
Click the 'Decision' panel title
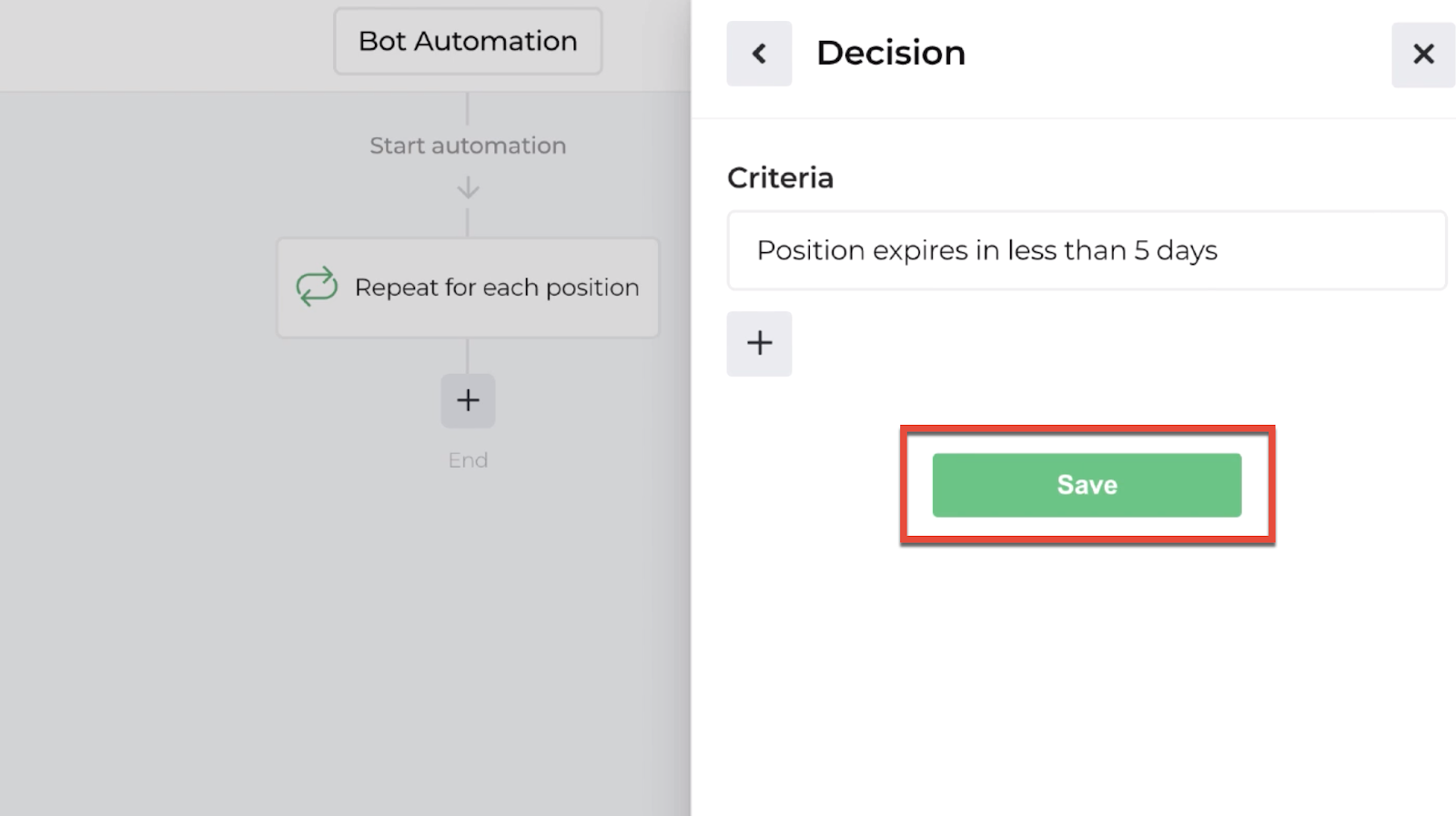click(x=890, y=53)
